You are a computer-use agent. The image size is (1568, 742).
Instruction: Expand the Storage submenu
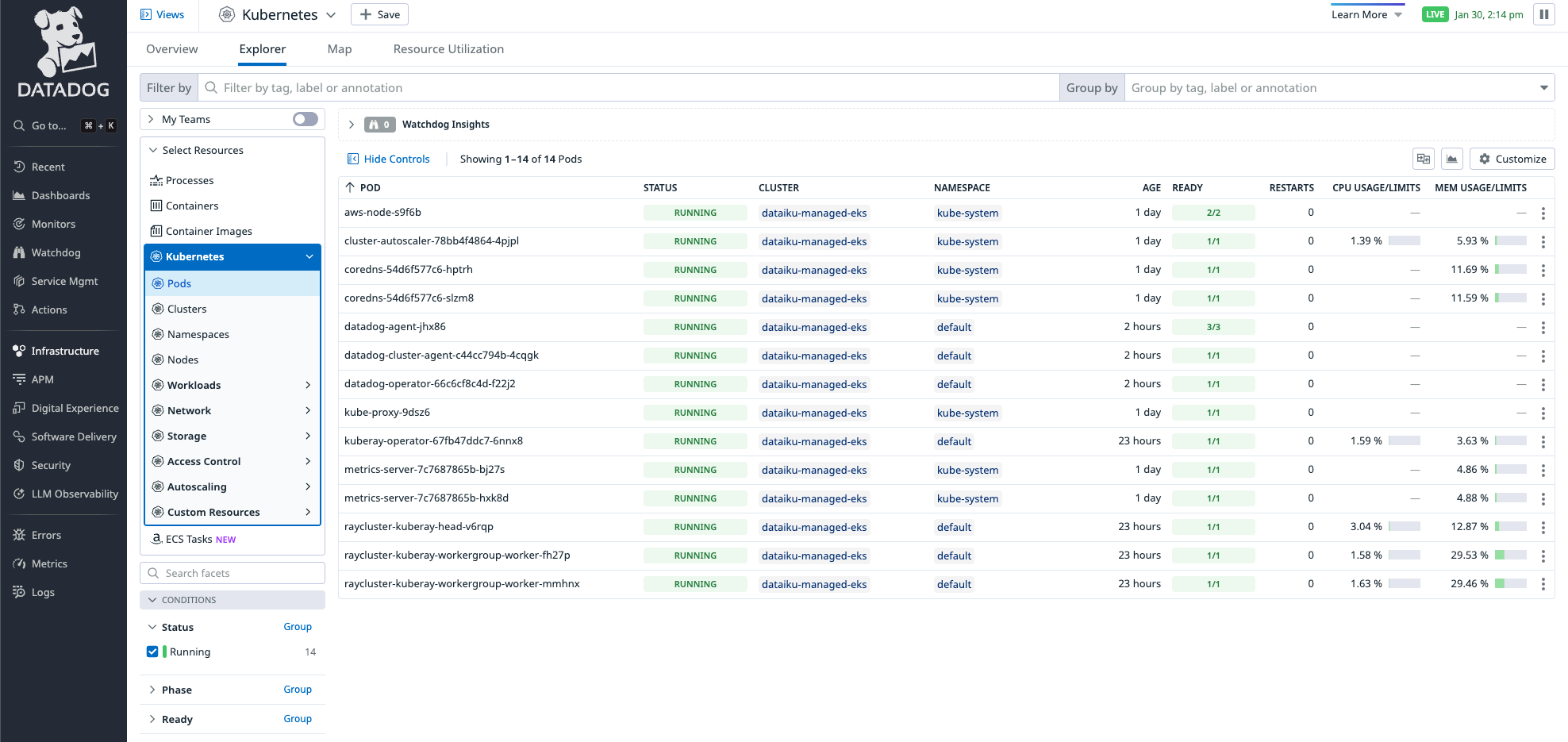(308, 436)
